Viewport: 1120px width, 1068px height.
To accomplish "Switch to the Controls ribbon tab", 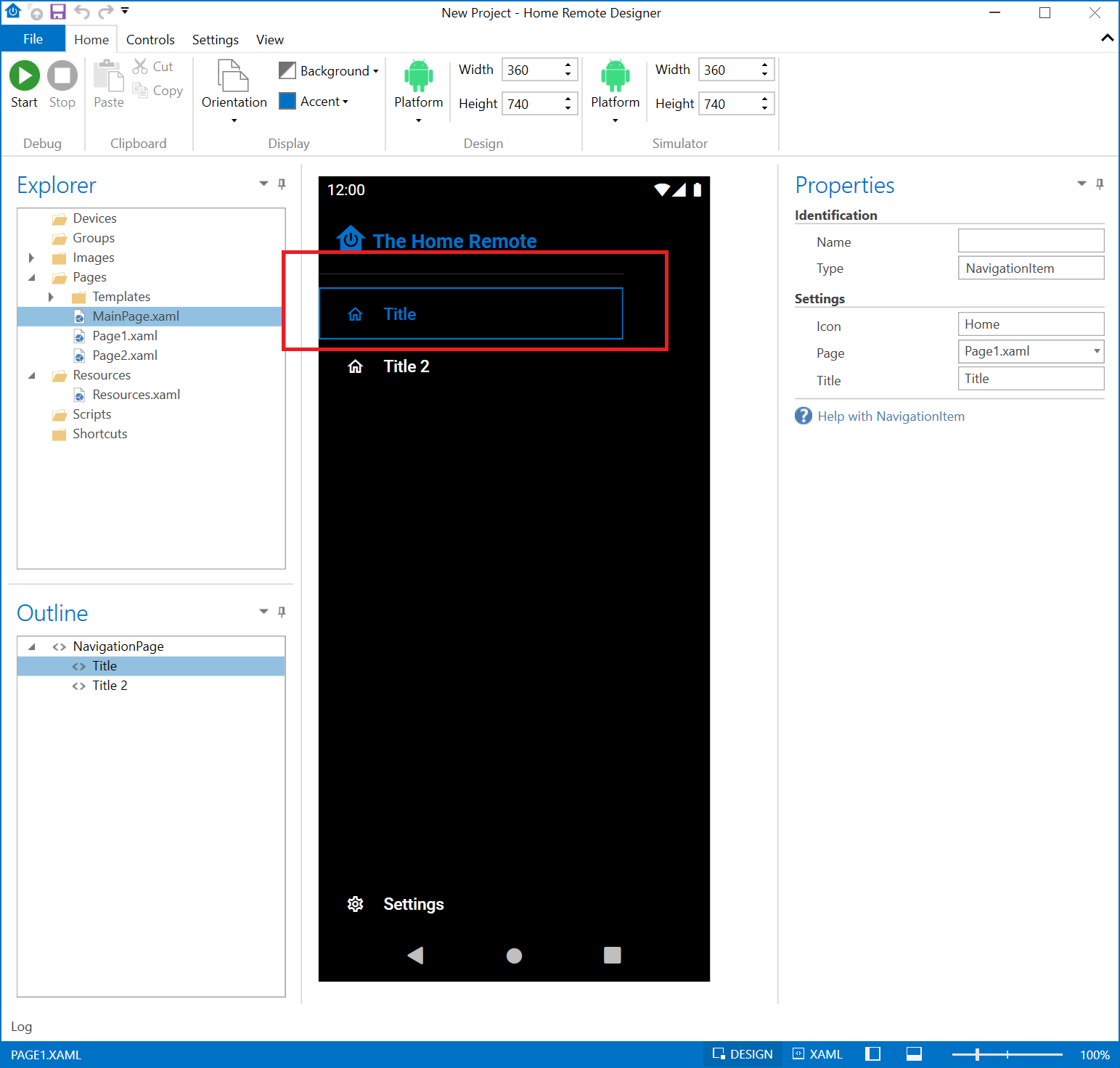I will [150, 39].
